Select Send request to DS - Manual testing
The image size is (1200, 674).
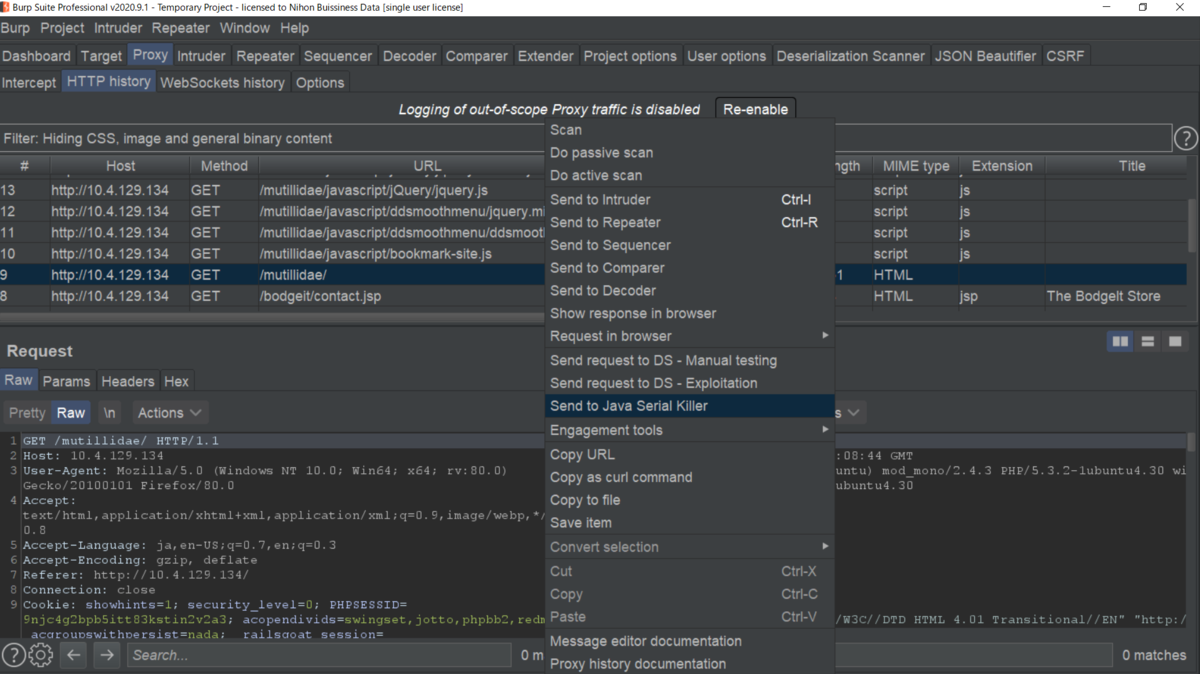[690, 360]
